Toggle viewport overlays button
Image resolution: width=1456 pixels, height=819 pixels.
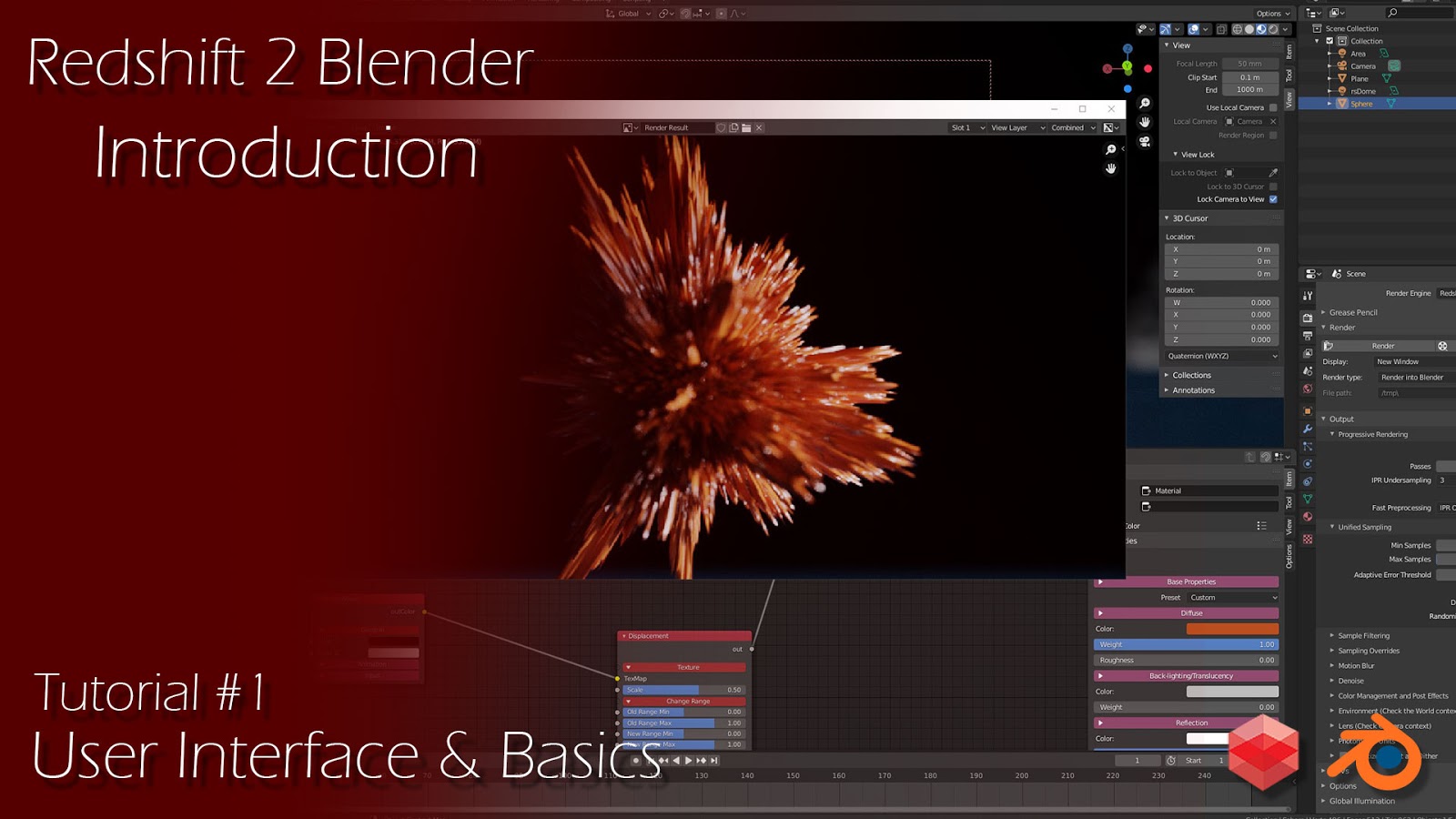[1194, 29]
